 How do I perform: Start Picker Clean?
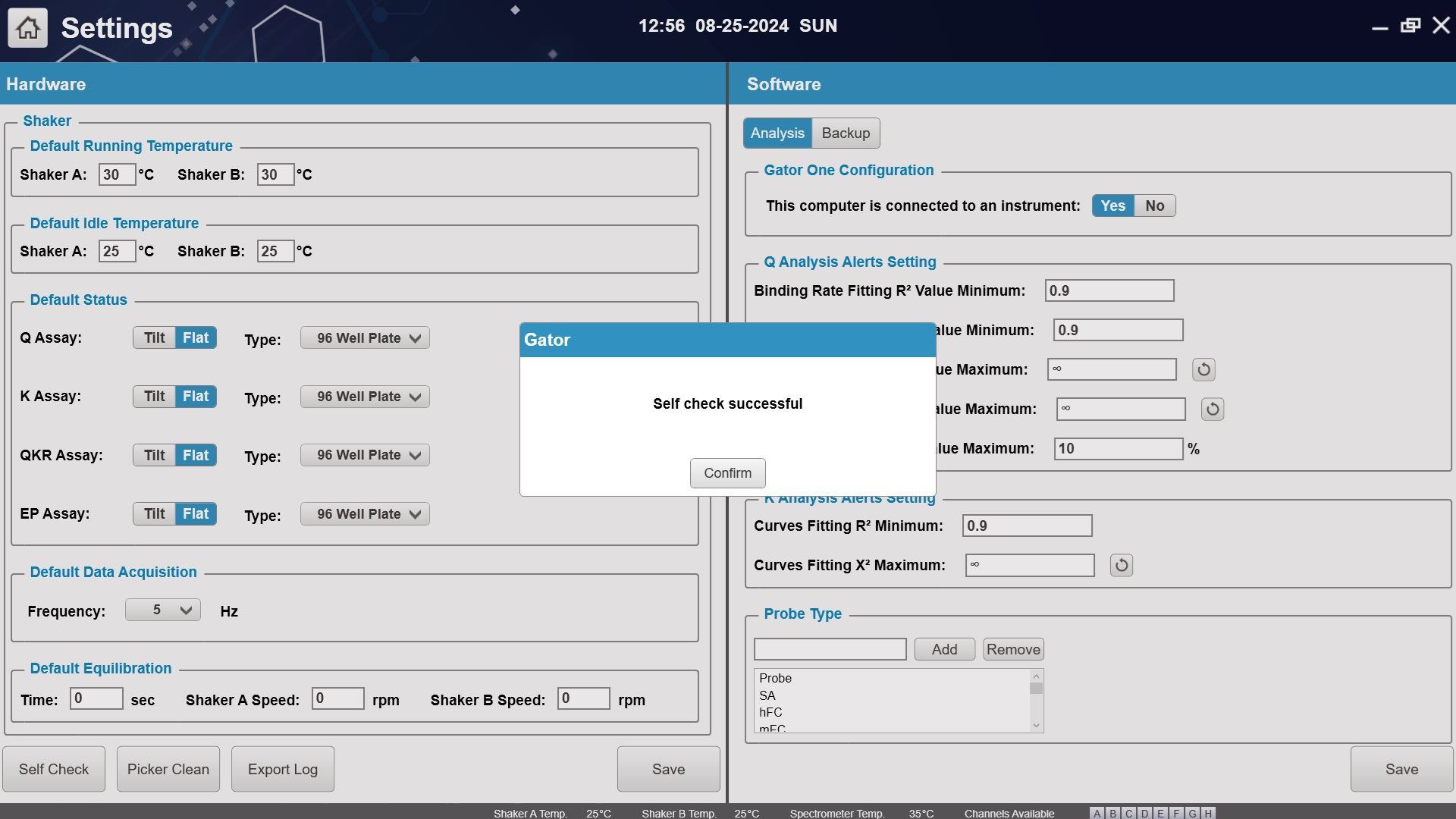coord(168,769)
